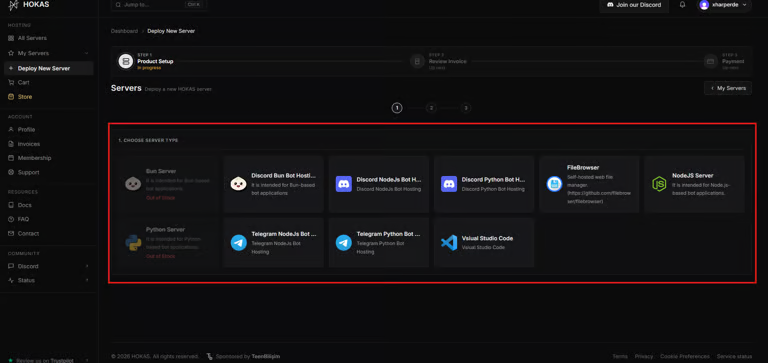
Task: Click the Status pulse icon
Action: click(11, 280)
